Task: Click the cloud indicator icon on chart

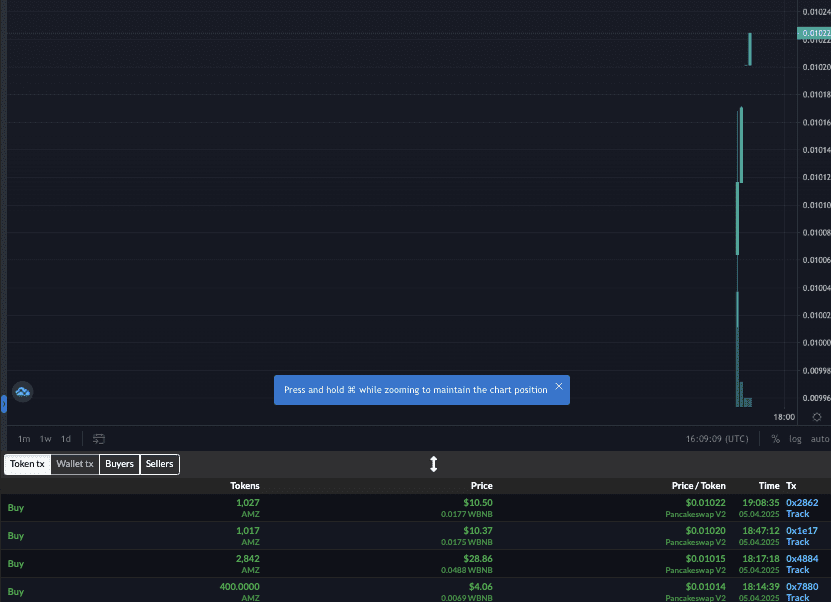Action: pyautogui.click(x=22, y=392)
